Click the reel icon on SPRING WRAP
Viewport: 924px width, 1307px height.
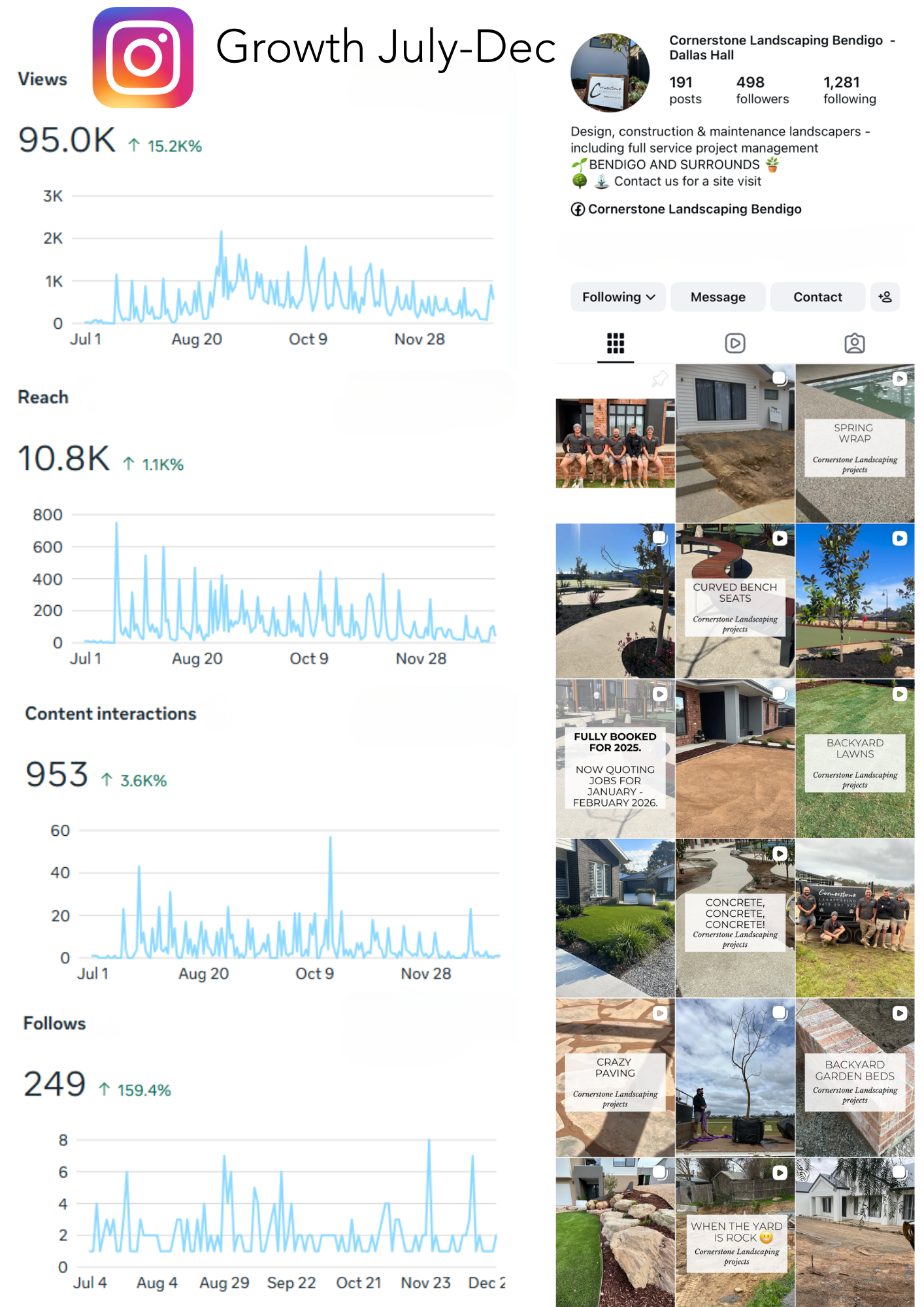pos(900,378)
